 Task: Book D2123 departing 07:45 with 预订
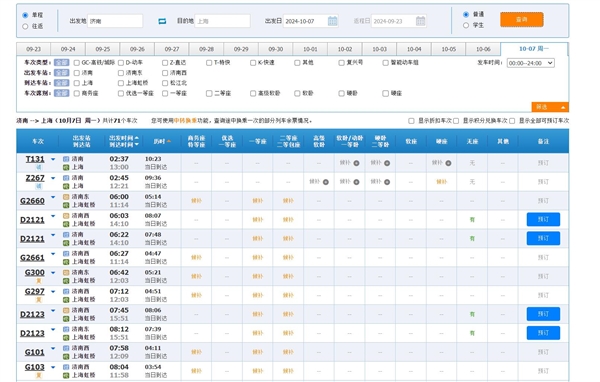(x=543, y=314)
